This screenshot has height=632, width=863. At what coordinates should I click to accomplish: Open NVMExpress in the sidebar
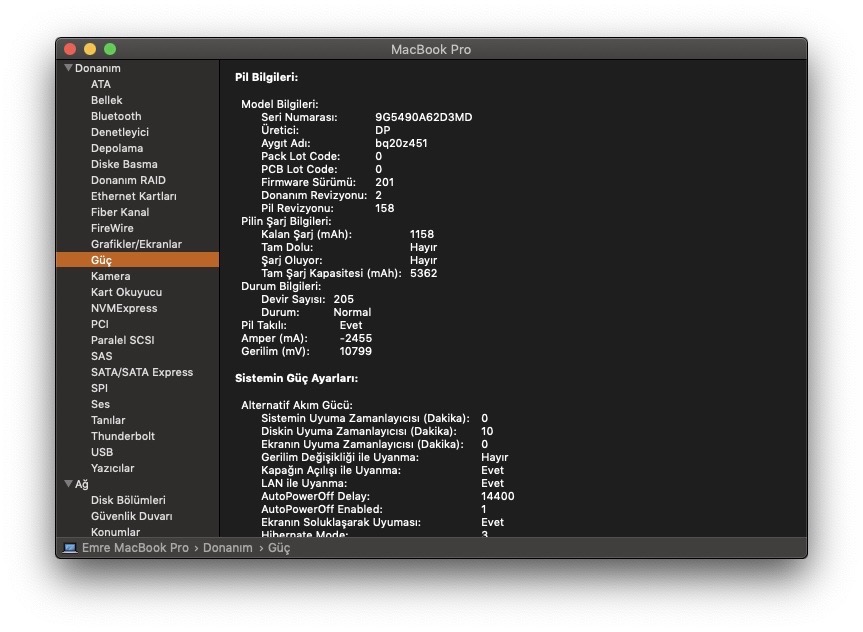[x=124, y=308]
